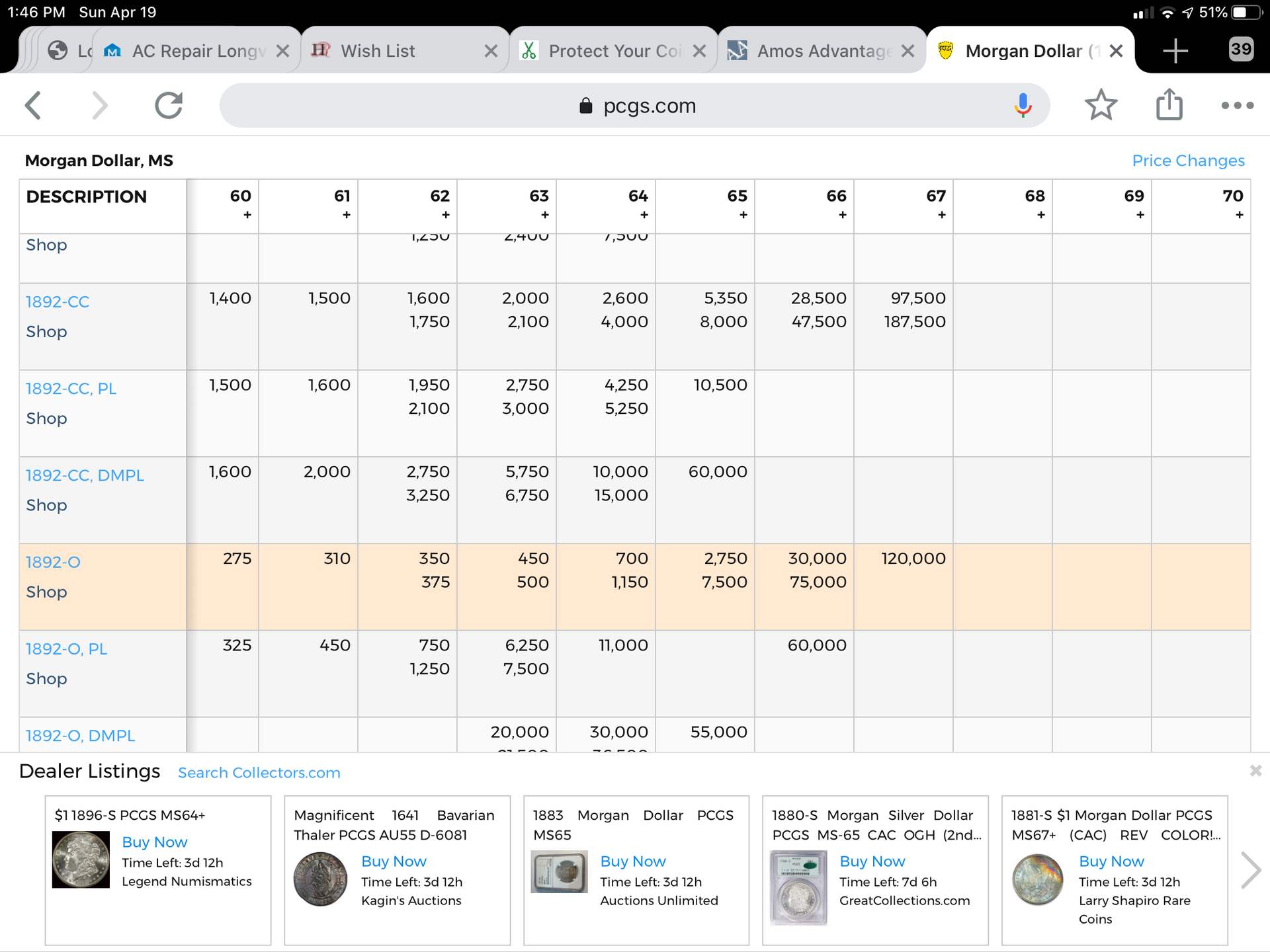Open the three-dot browser menu

1237,105
